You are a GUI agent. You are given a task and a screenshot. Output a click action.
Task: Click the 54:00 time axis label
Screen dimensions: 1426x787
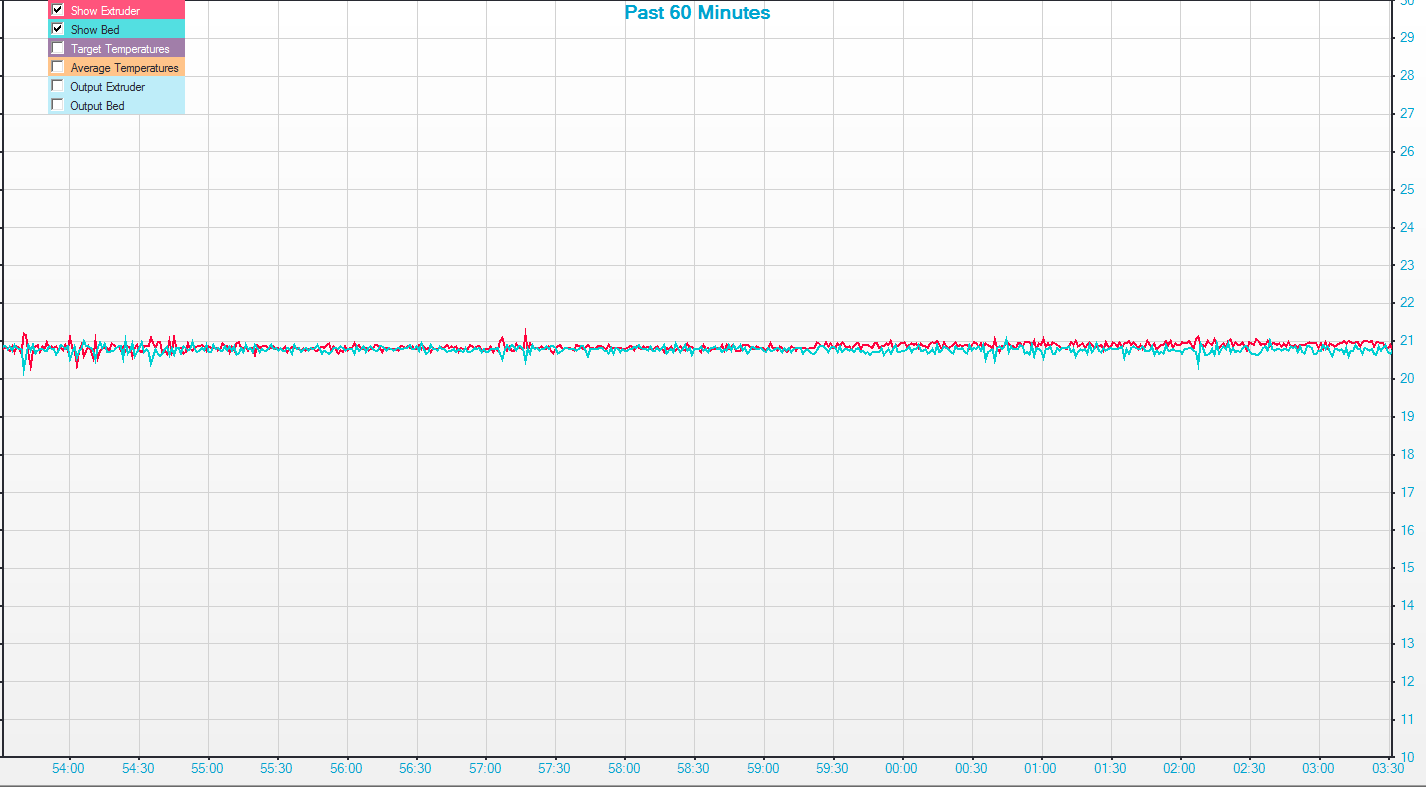68,769
